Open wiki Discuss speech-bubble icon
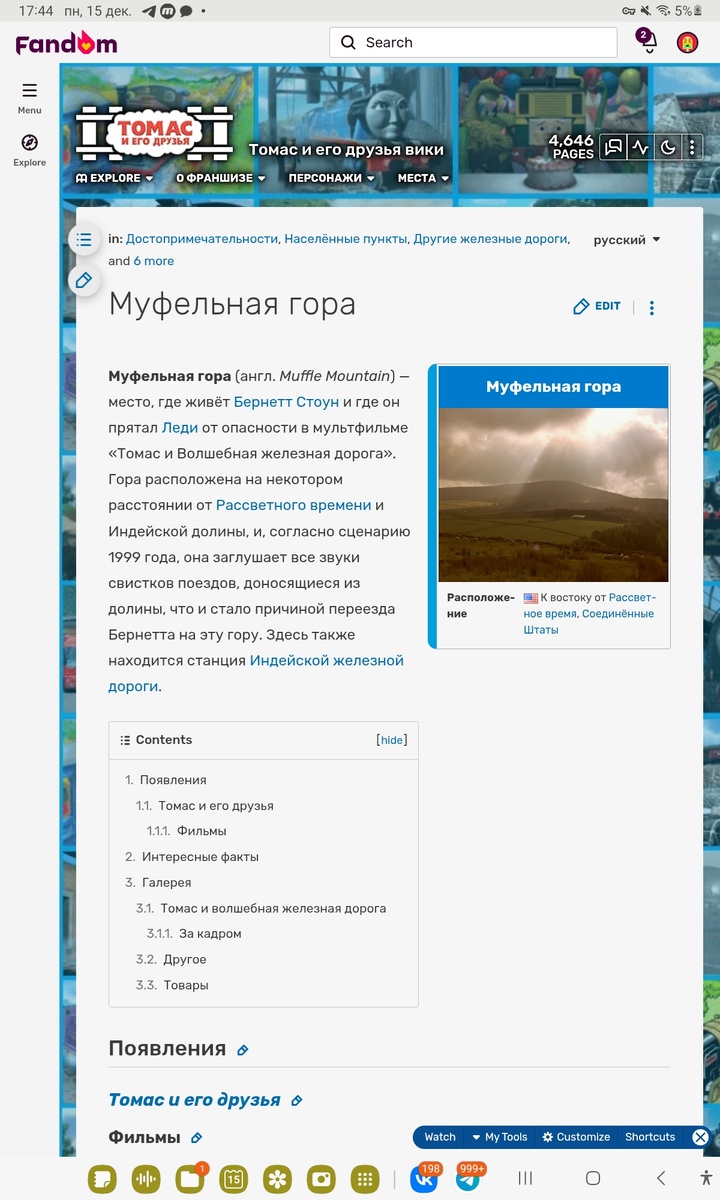Viewport: 720px width, 1200px height. tap(613, 148)
